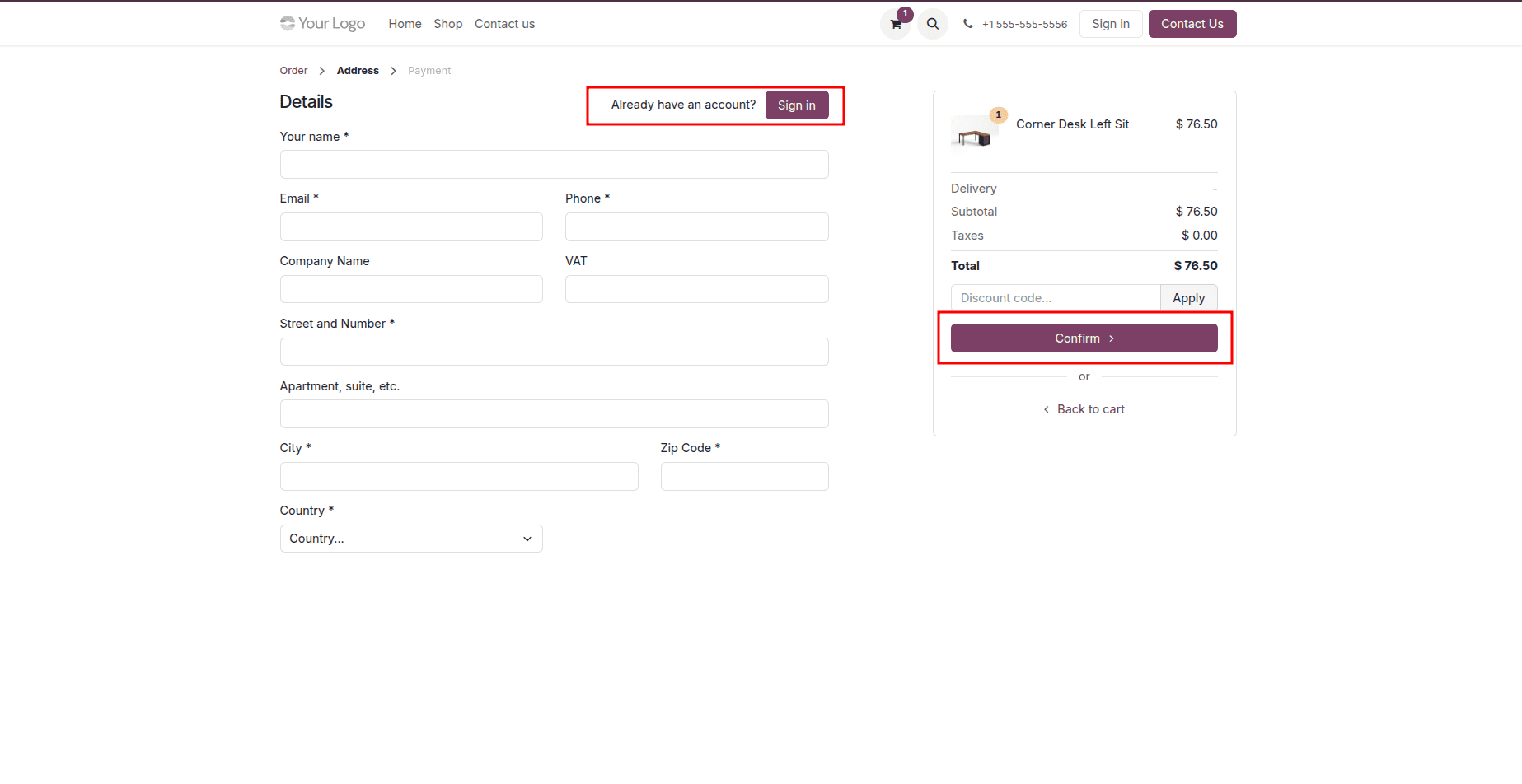Image resolution: width=1522 pixels, height=784 pixels.
Task: Click the Confirm button
Action: [x=1084, y=338]
